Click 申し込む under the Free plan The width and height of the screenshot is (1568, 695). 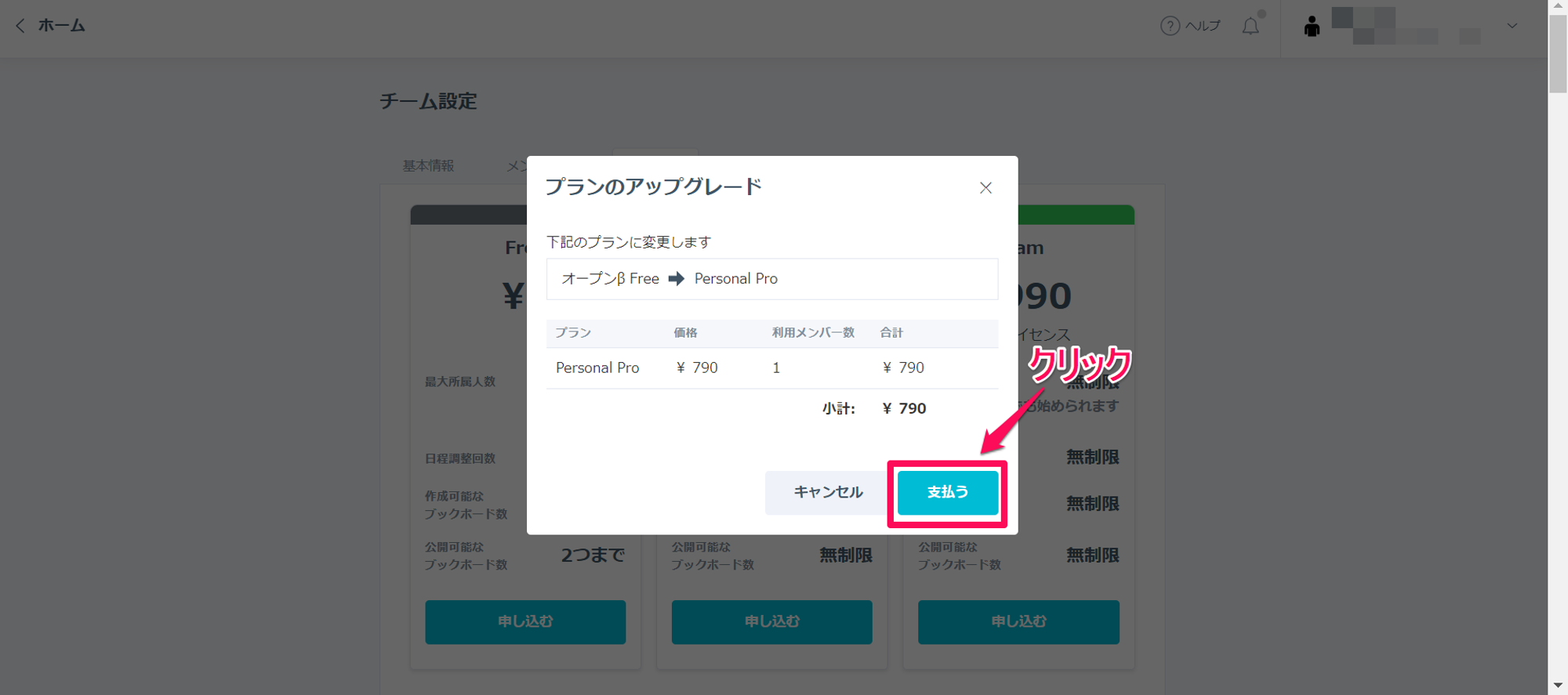[x=525, y=622]
